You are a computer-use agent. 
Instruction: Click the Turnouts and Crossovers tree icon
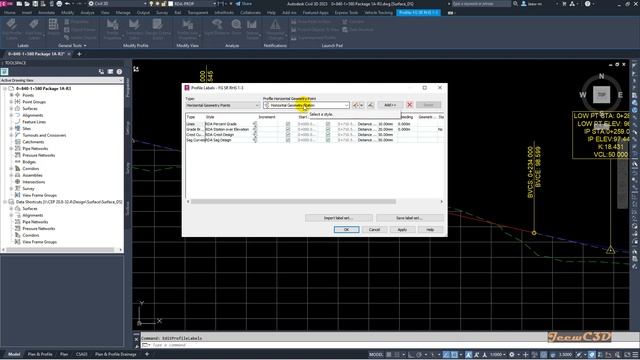coord(18,135)
